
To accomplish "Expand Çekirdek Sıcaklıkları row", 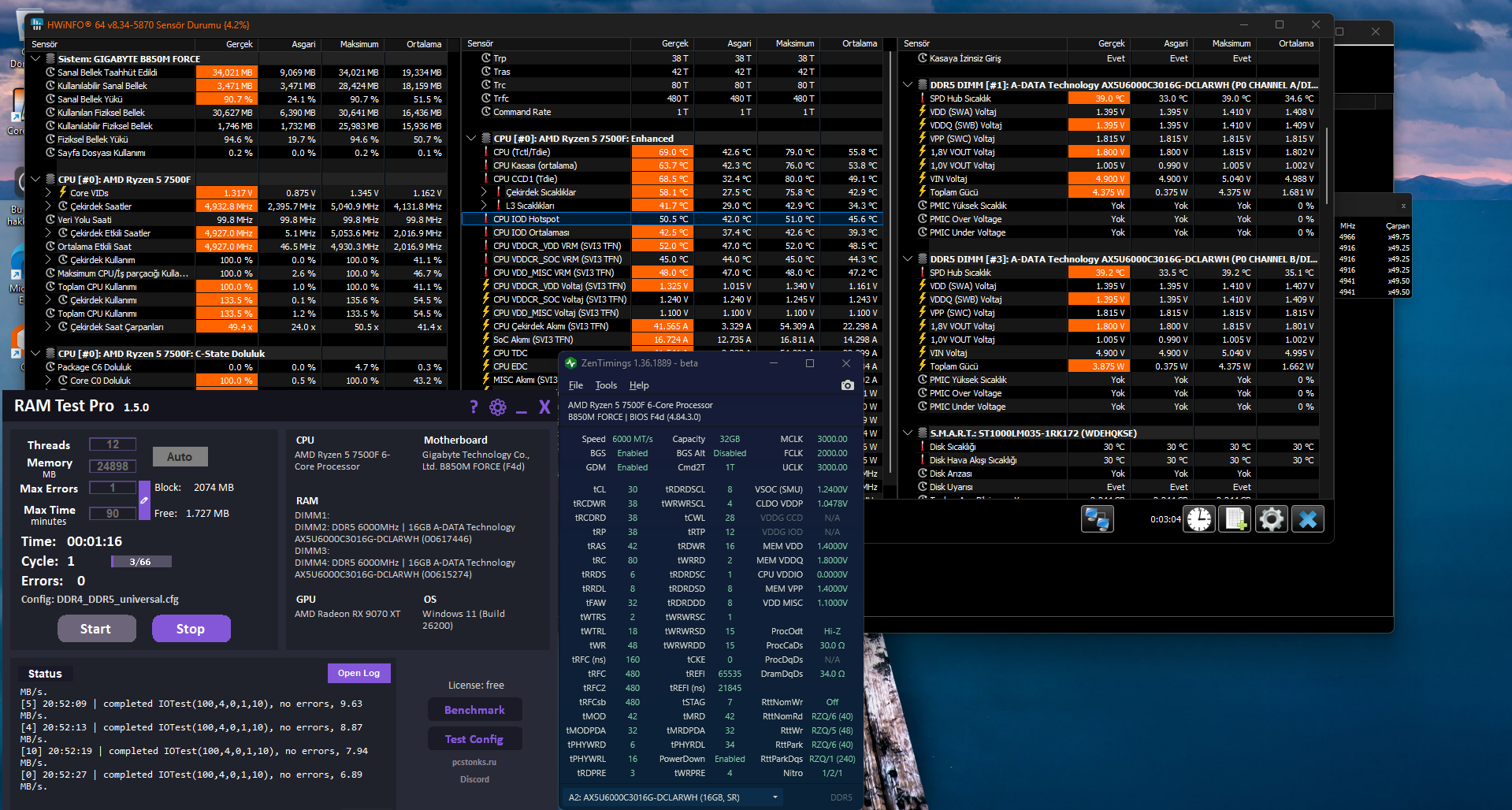I will coord(484,191).
